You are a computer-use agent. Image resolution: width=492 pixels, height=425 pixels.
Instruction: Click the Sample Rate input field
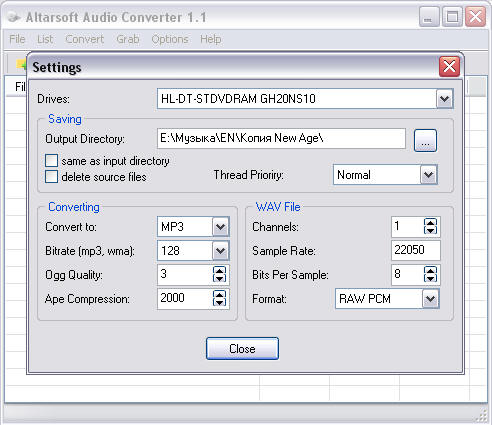click(x=416, y=250)
